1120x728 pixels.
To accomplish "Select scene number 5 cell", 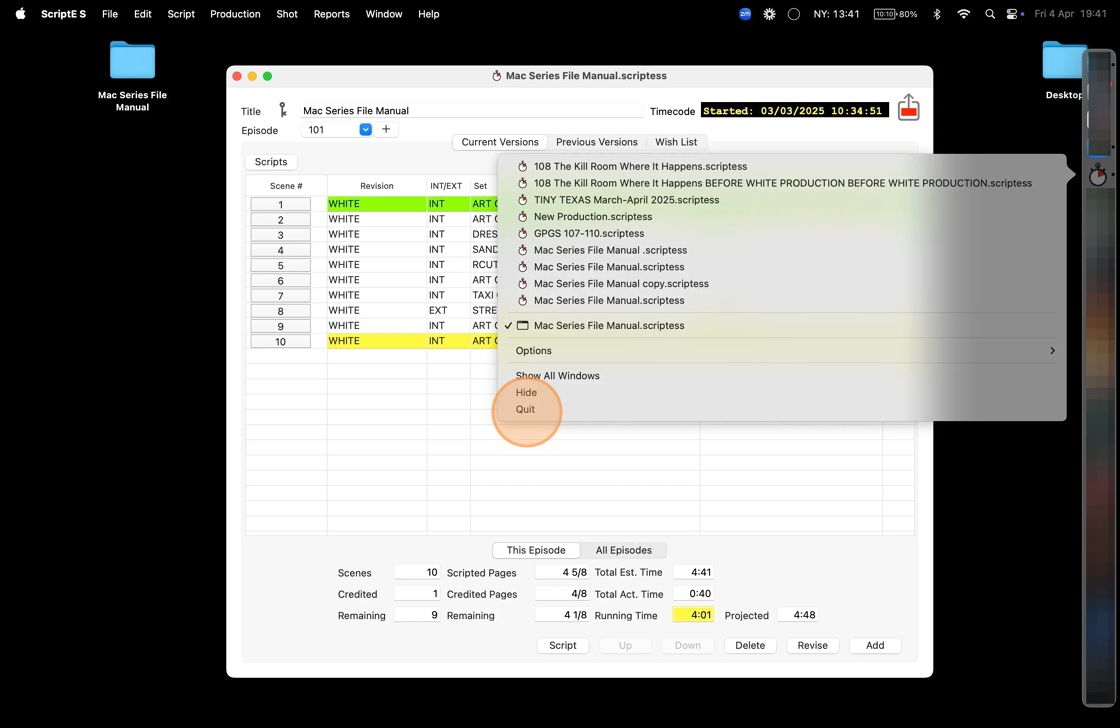I will [x=281, y=265].
